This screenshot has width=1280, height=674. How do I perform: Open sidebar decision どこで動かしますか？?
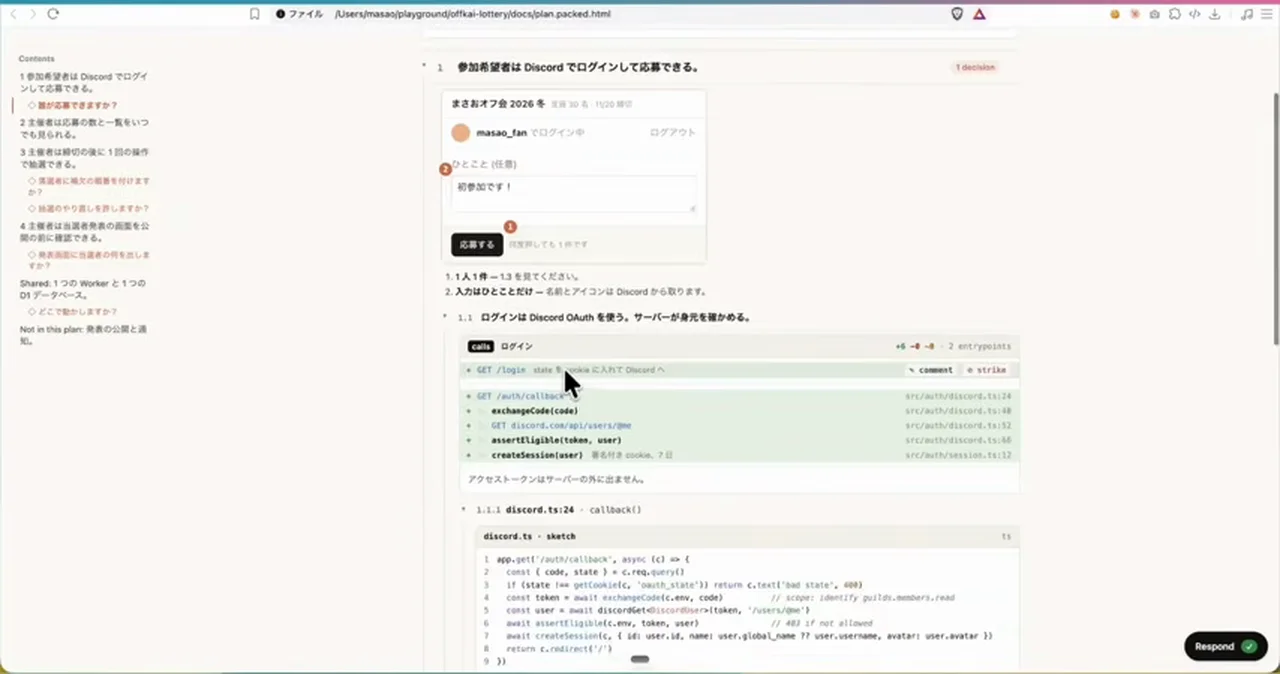pyautogui.click(x=73, y=312)
